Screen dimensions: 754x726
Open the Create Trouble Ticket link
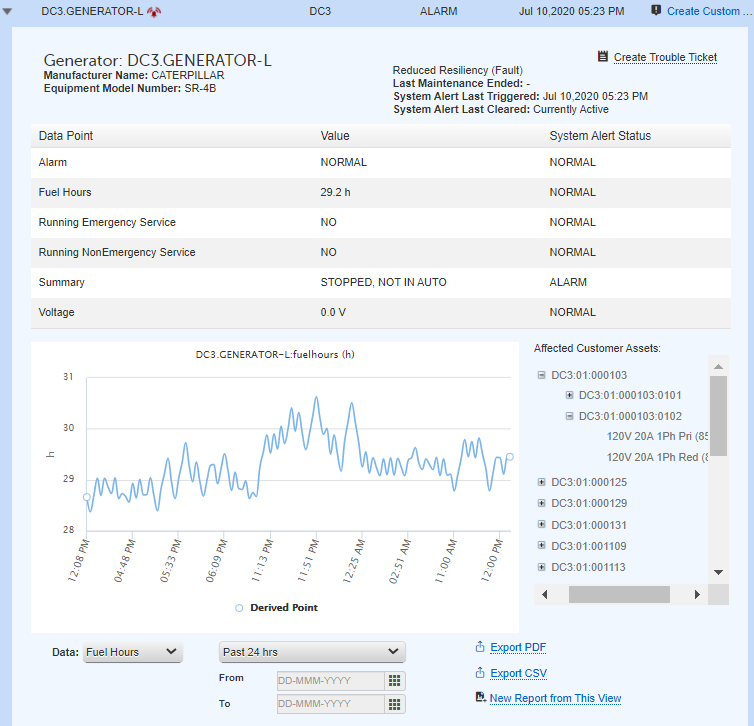665,57
